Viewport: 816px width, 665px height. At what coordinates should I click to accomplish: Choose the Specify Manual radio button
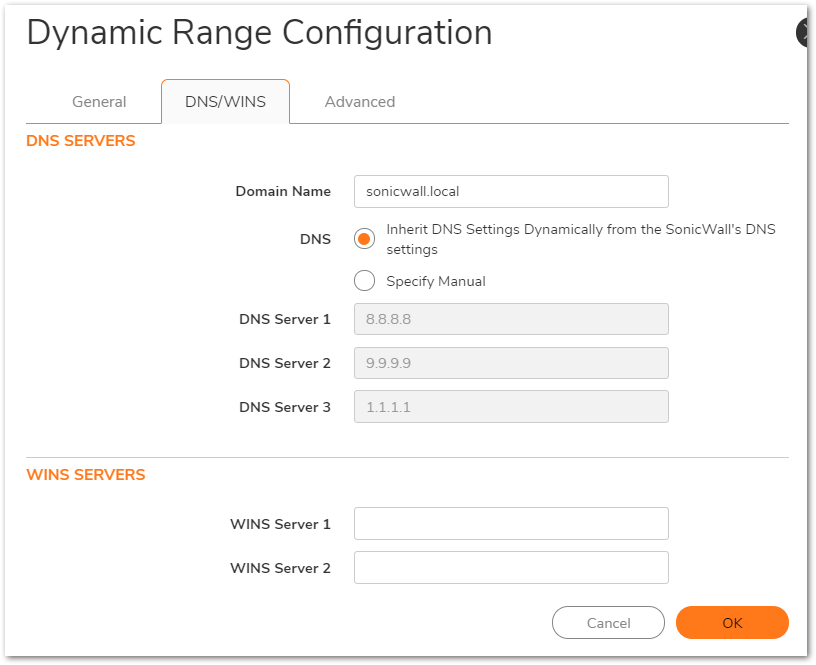365,281
